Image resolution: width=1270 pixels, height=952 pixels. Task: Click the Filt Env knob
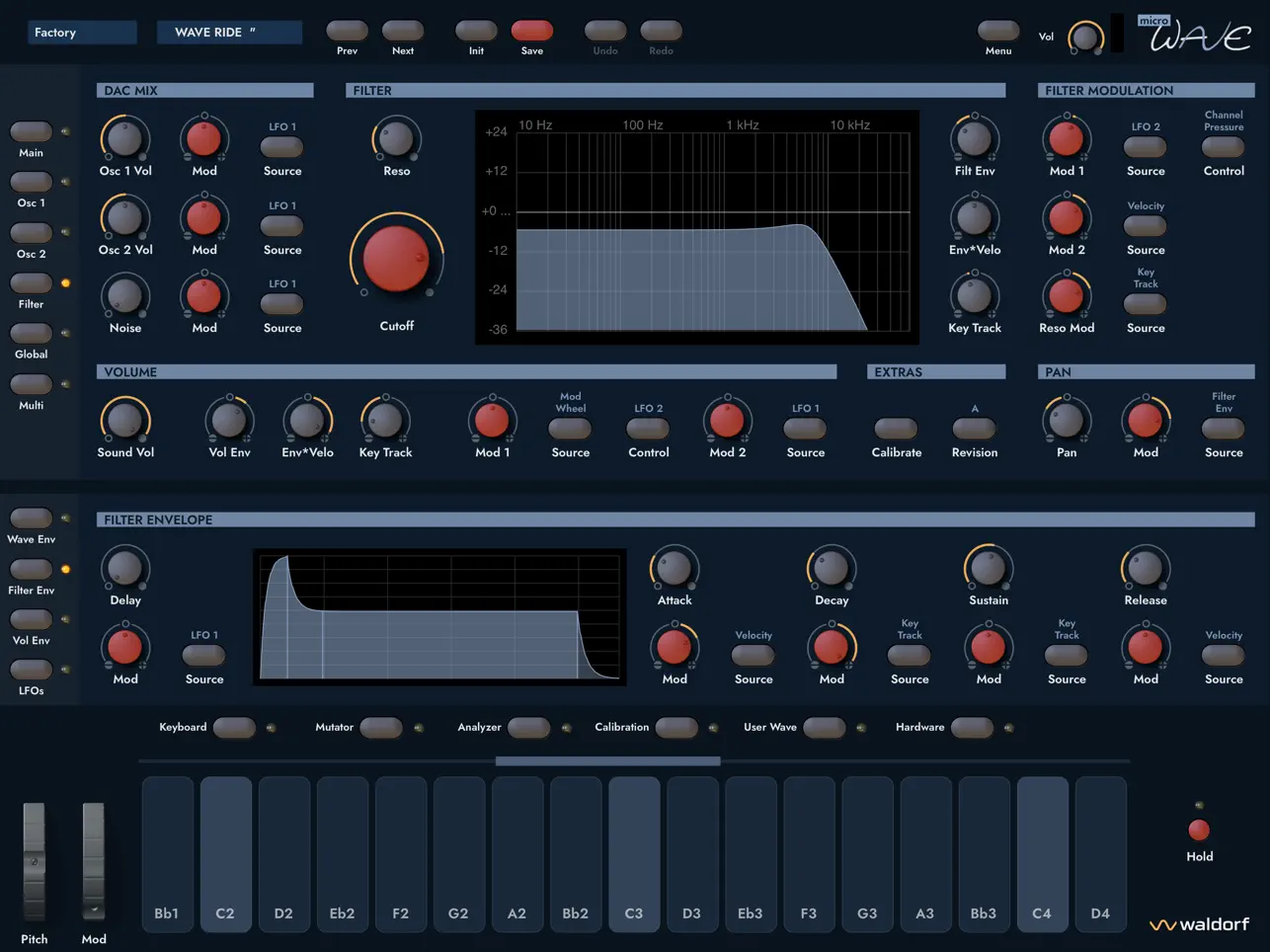[x=975, y=138]
